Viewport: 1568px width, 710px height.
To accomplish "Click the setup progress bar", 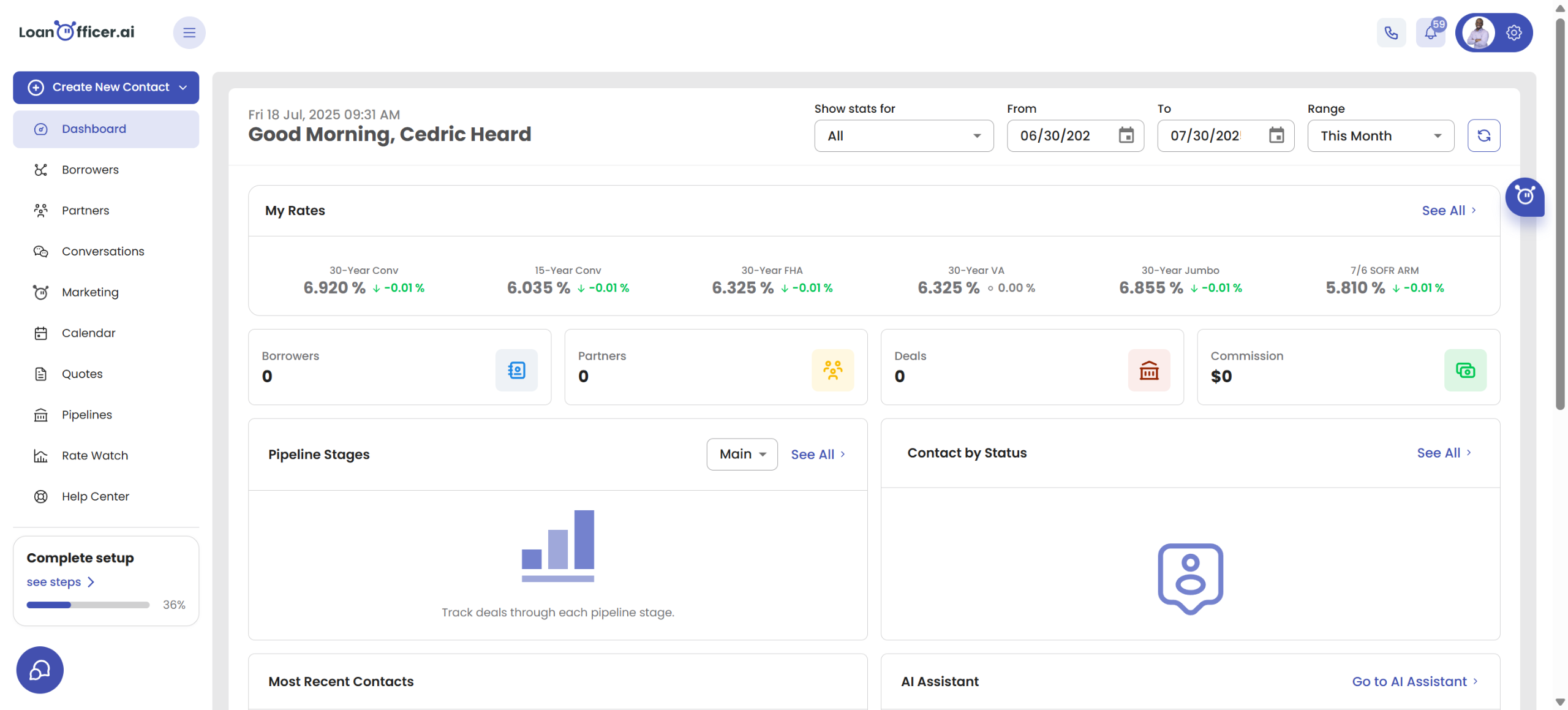I will [88, 605].
